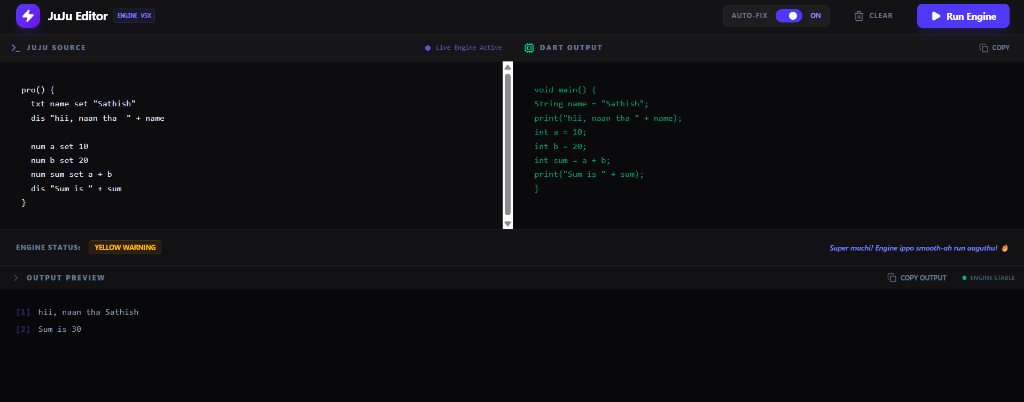Click the source line 'num b set 20'
Viewport: 1024px width, 402px height.
point(59,160)
